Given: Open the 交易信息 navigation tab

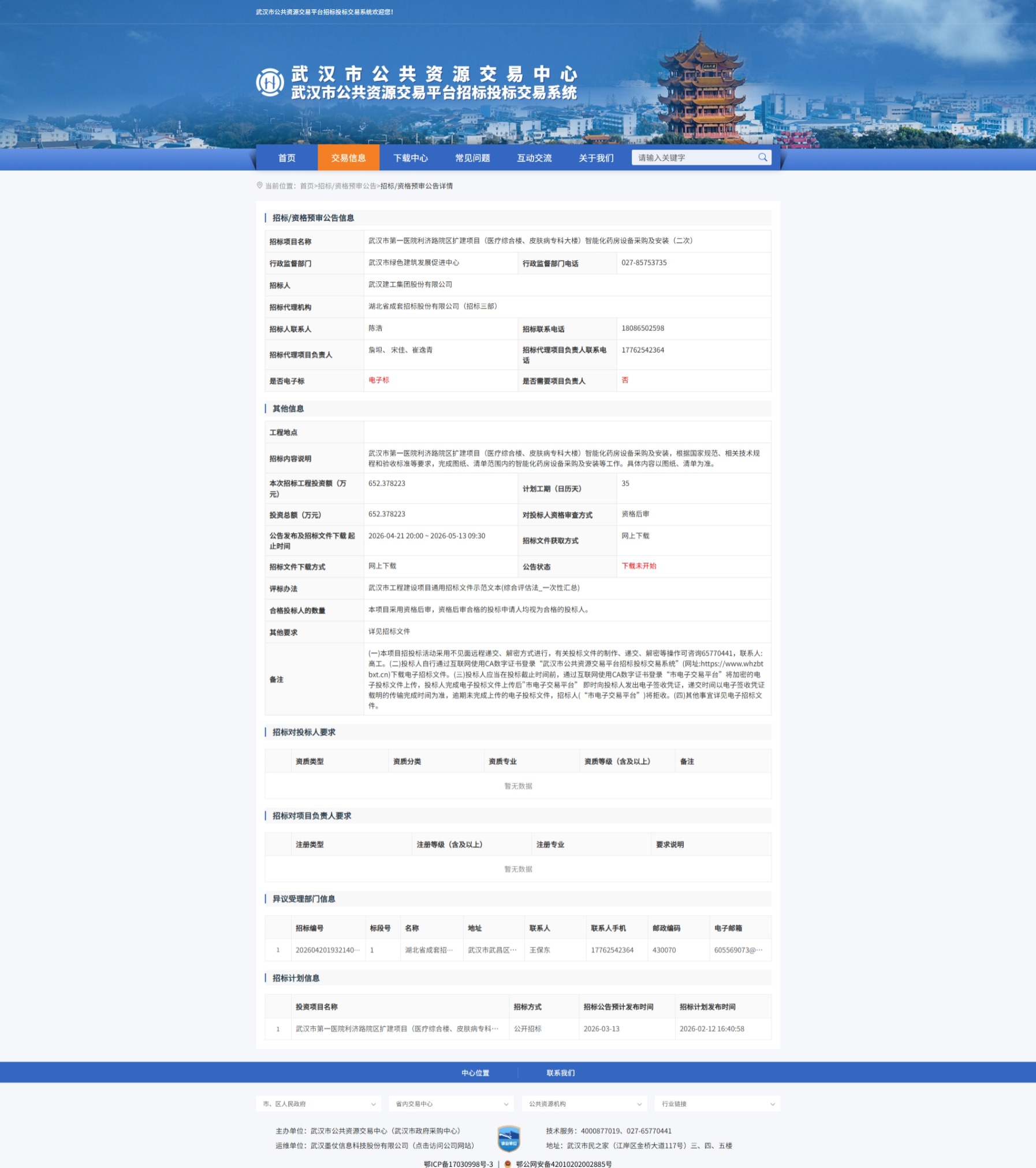Looking at the screenshot, I should click(x=348, y=158).
